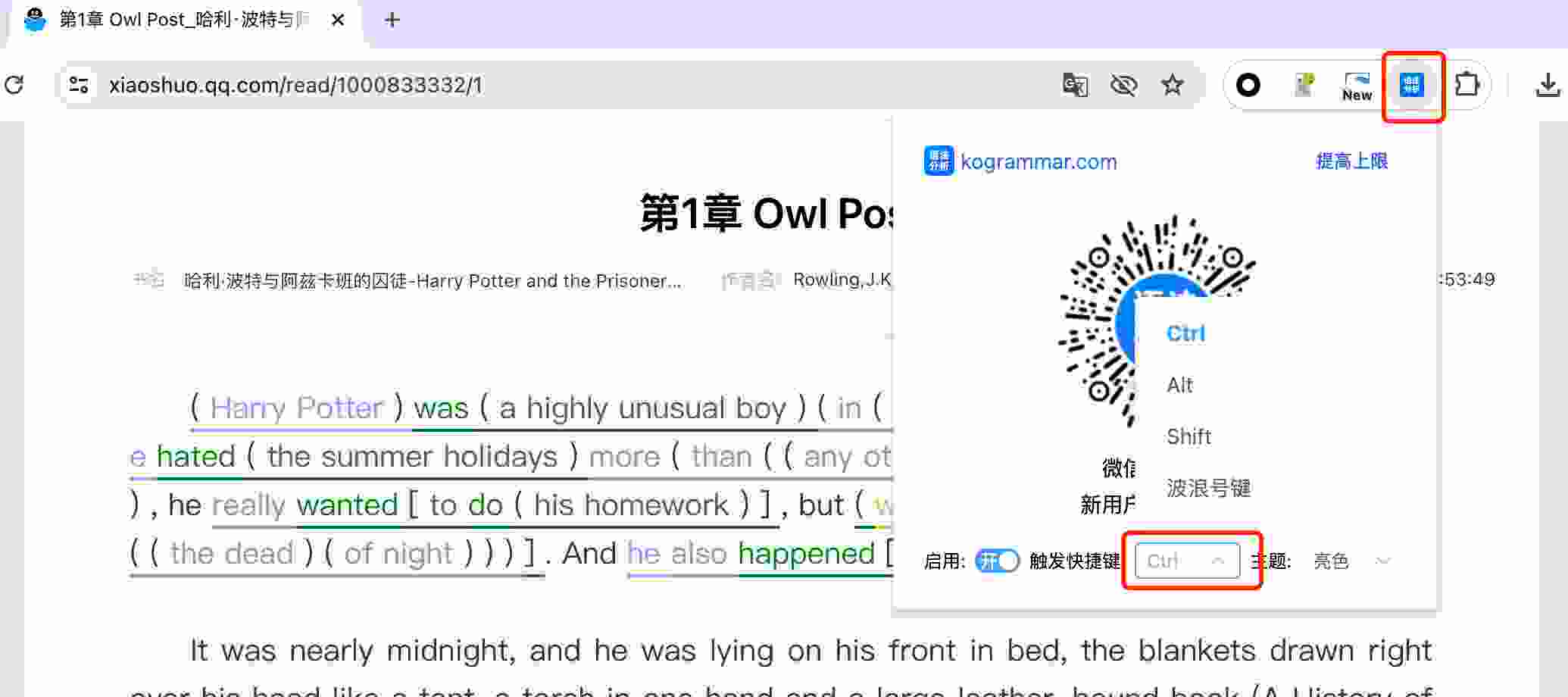Click the 提高上限 link
1568x697 pixels.
click(1352, 161)
